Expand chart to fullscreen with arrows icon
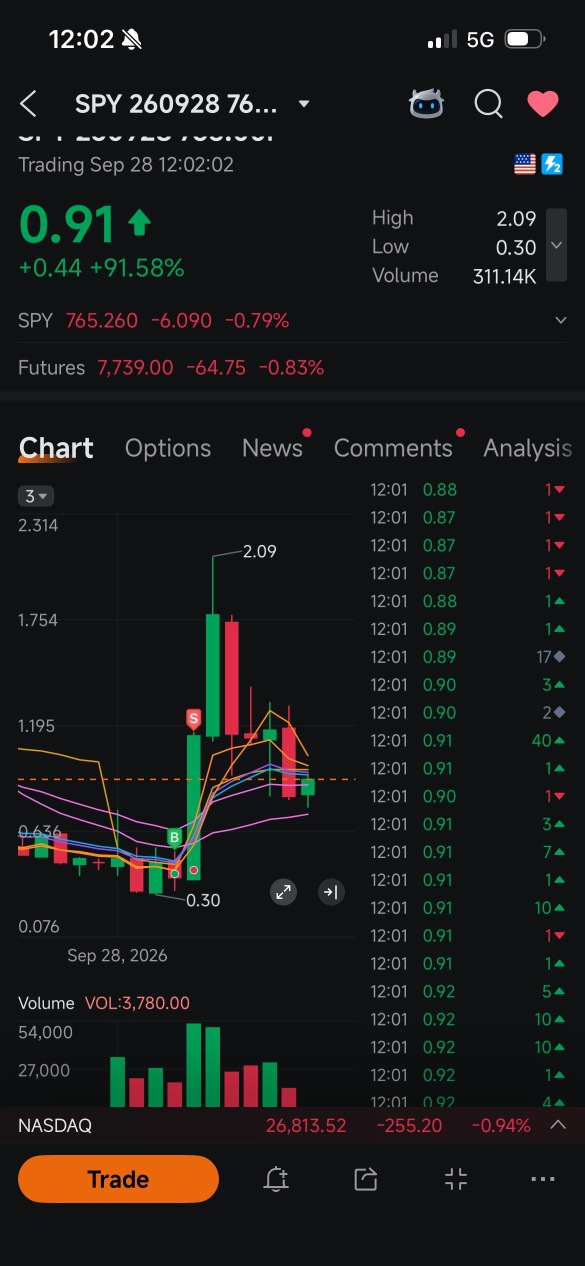The height and width of the screenshot is (1266, 585). [284, 892]
